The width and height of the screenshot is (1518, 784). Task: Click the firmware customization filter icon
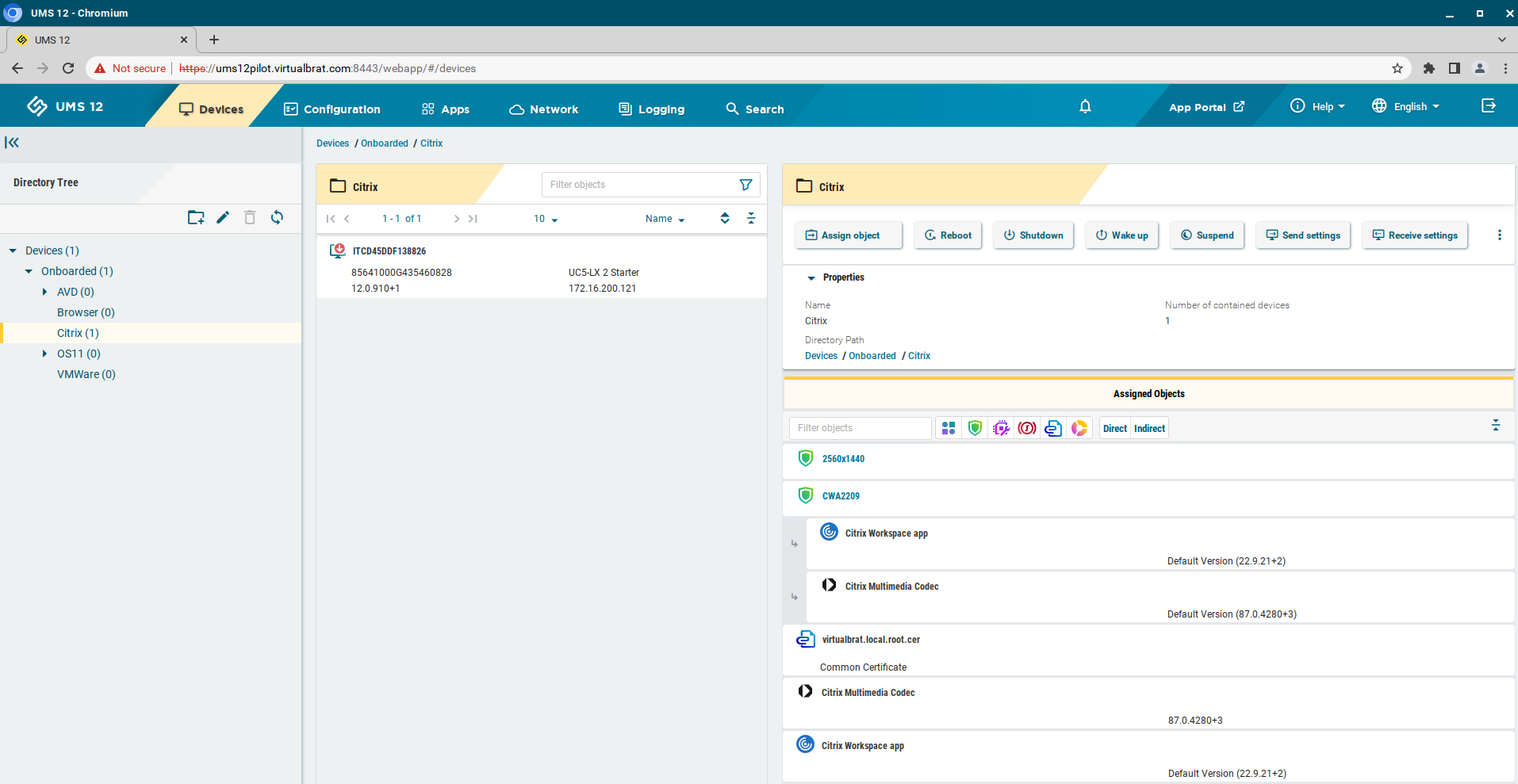point(1001,427)
